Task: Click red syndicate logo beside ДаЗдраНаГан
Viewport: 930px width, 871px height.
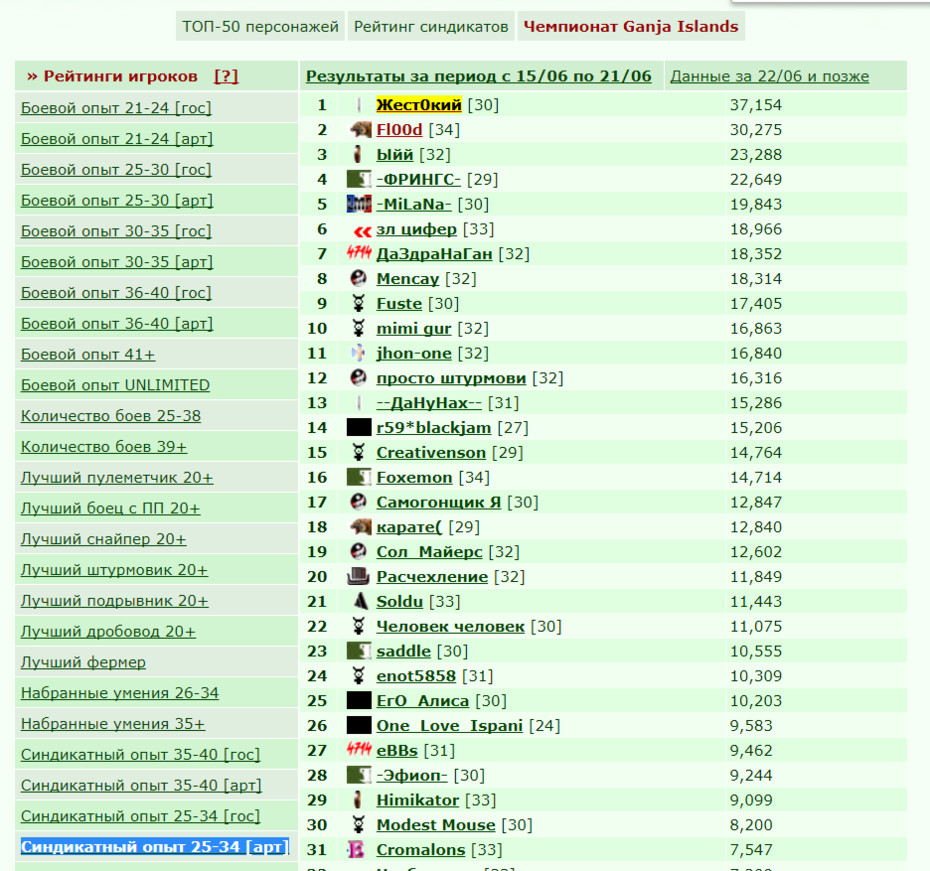Action: [359, 254]
